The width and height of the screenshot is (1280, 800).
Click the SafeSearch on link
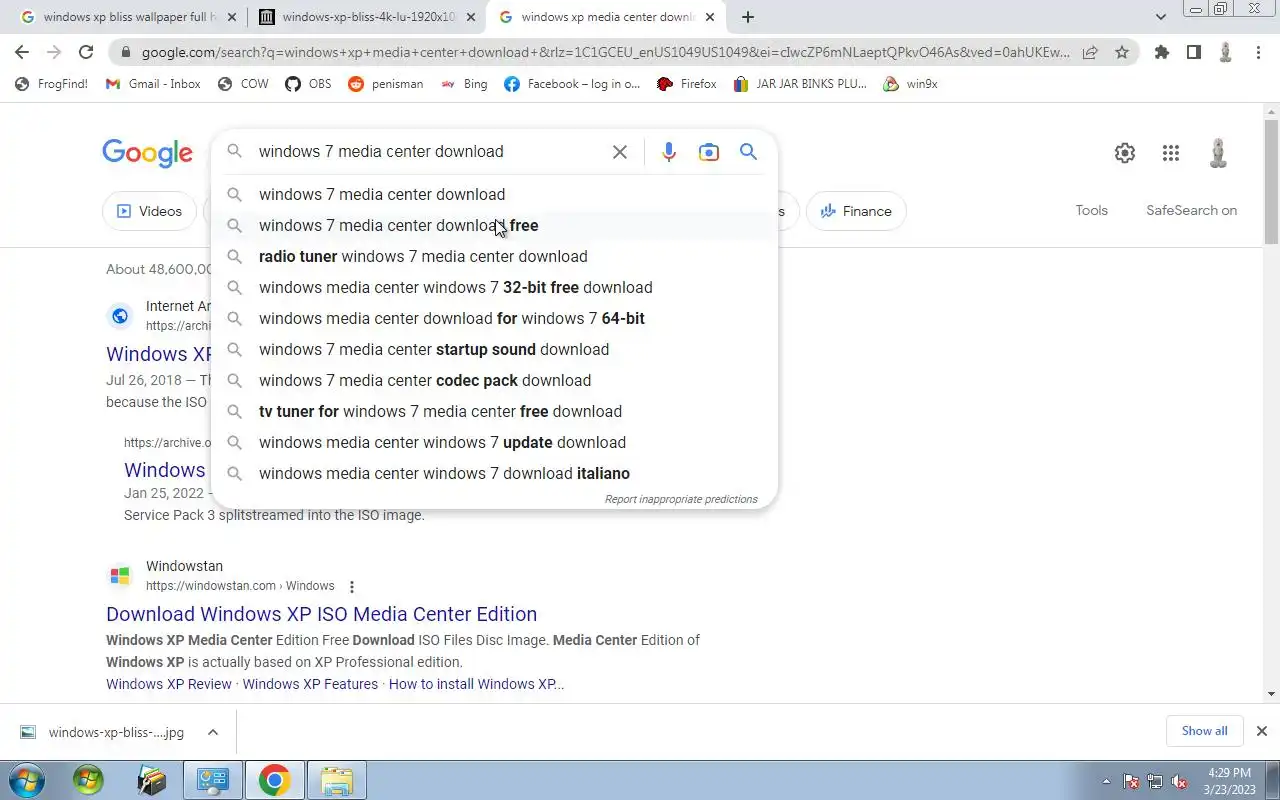[x=1191, y=210]
